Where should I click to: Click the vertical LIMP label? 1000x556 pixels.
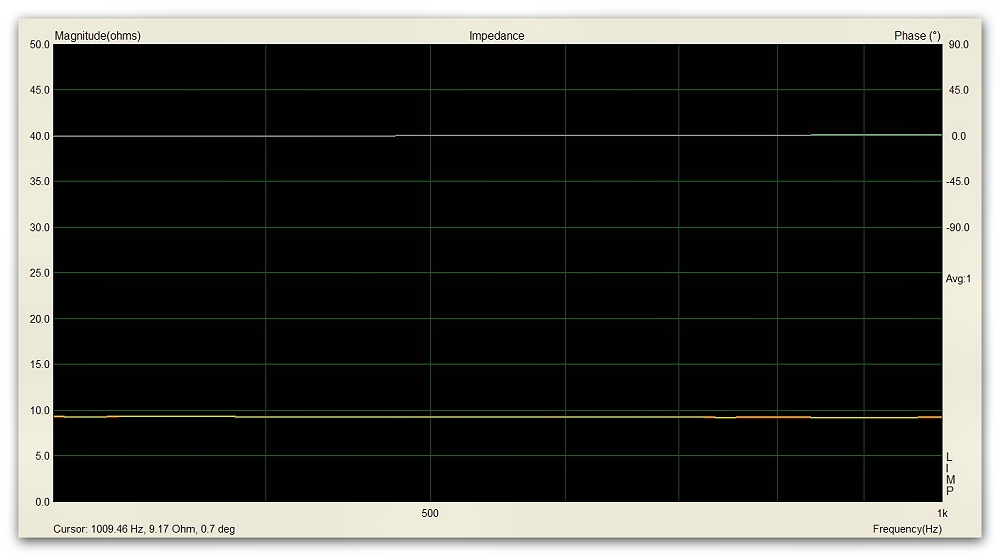(950, 474)
